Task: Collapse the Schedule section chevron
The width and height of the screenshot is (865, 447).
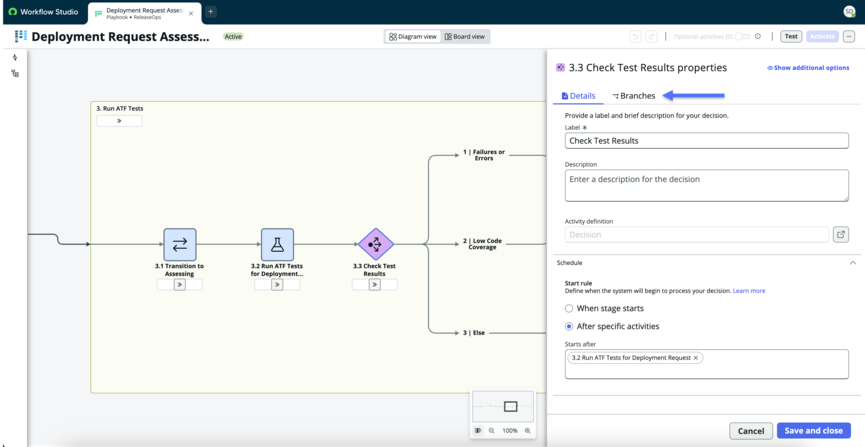Action: click(x=852, y=263)
